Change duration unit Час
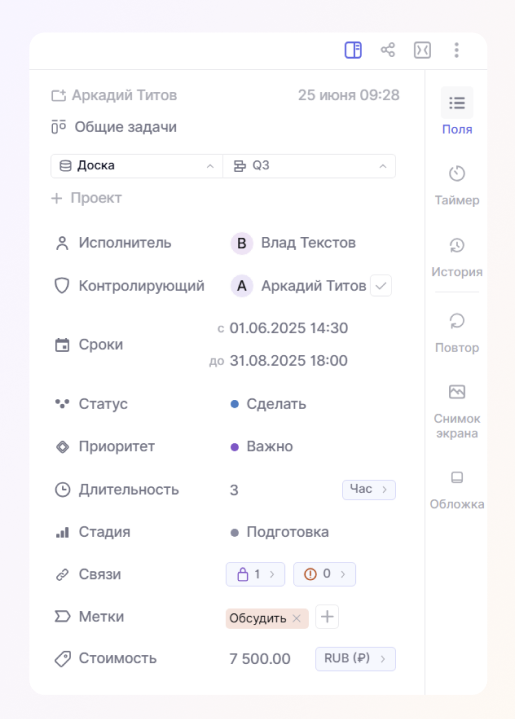 tap(369, 489)
